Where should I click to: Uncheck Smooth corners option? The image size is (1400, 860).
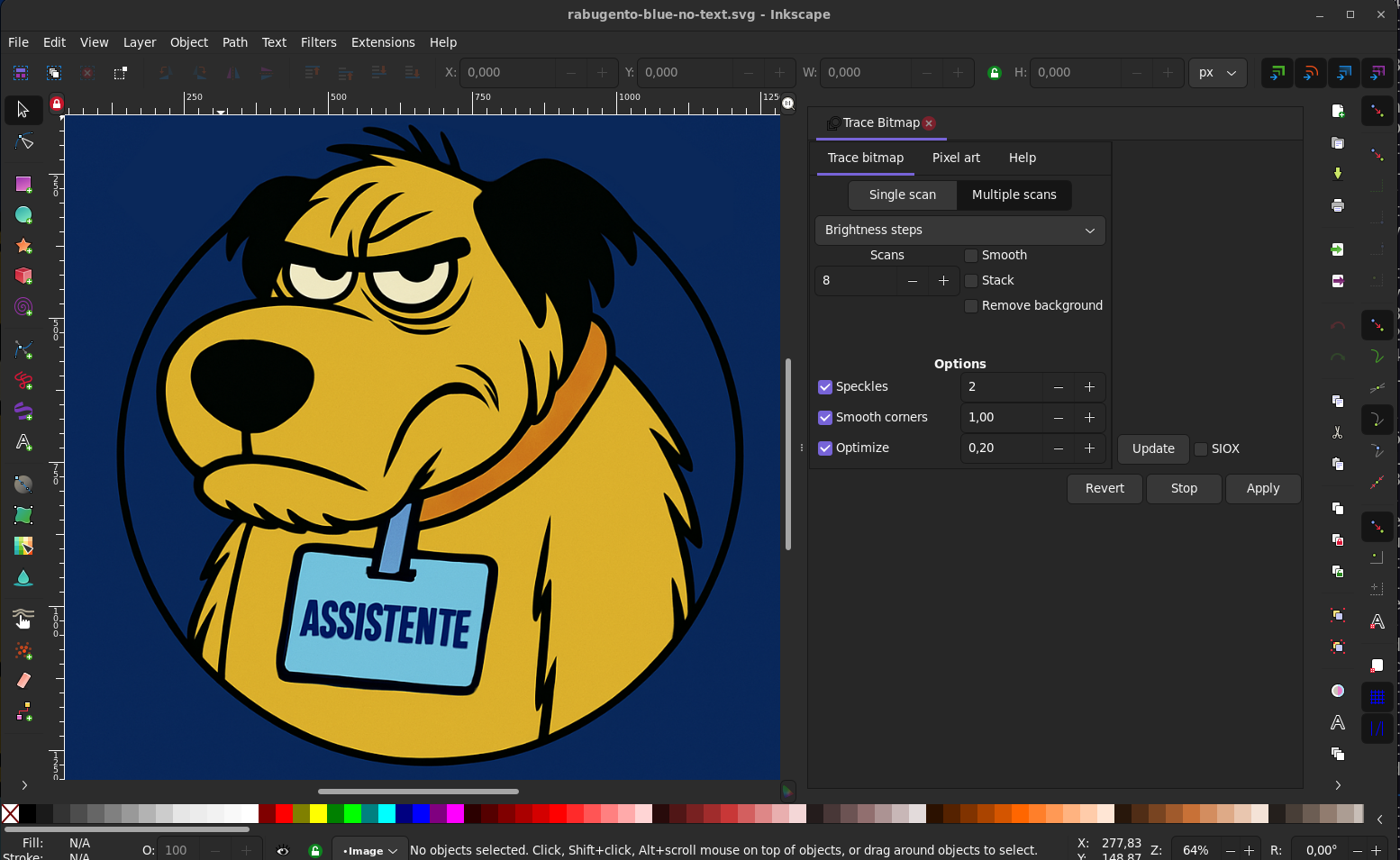825,418
